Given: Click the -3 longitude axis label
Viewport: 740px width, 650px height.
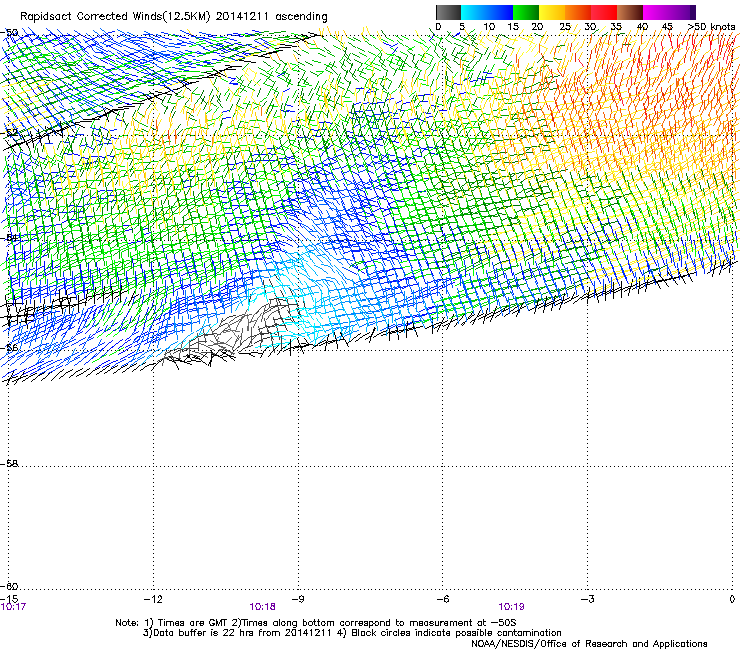Looking at the screenshot, I should [587, 599].
